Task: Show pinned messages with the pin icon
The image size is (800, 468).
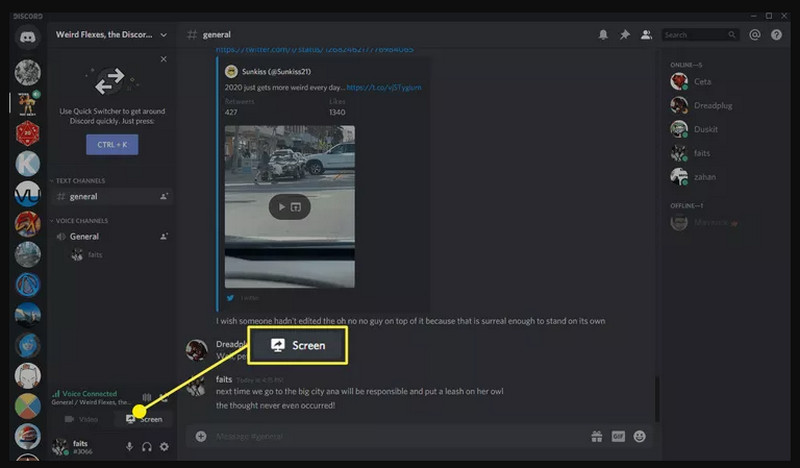Action: (x=625, y=35)
